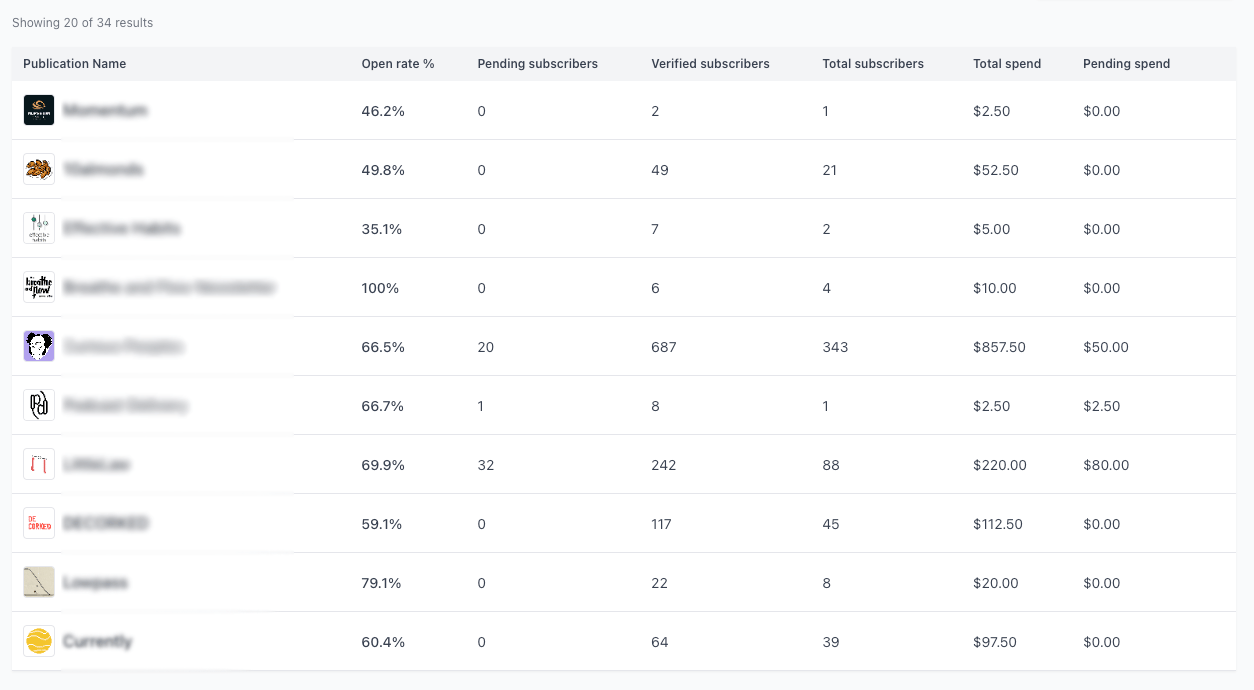The width and height of the screenshot is (1254, 690).
Task: Sort by Publication Name column header
Action: click(x=75, y=64)
